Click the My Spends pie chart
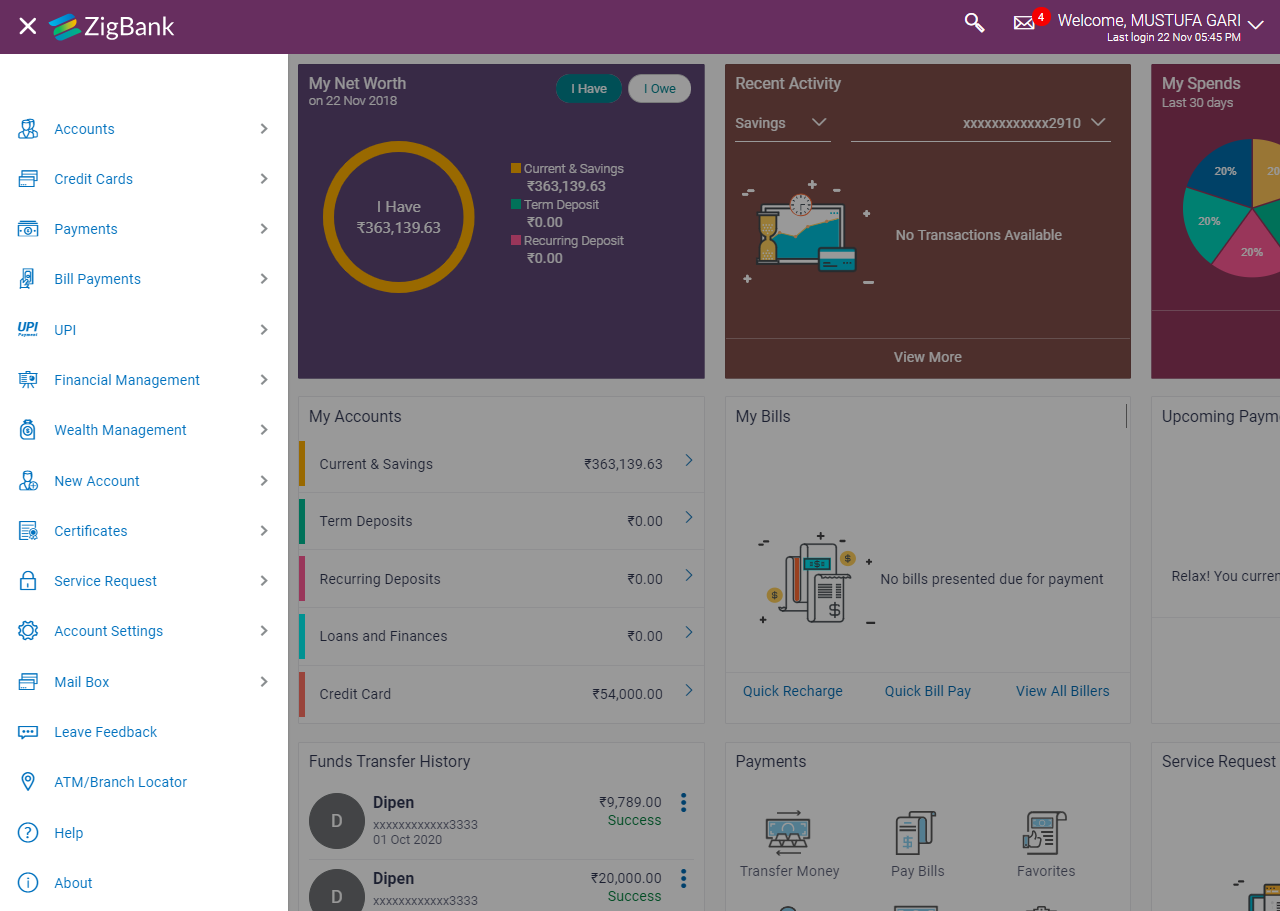 pyautogui.click(x=1232, y=208)
